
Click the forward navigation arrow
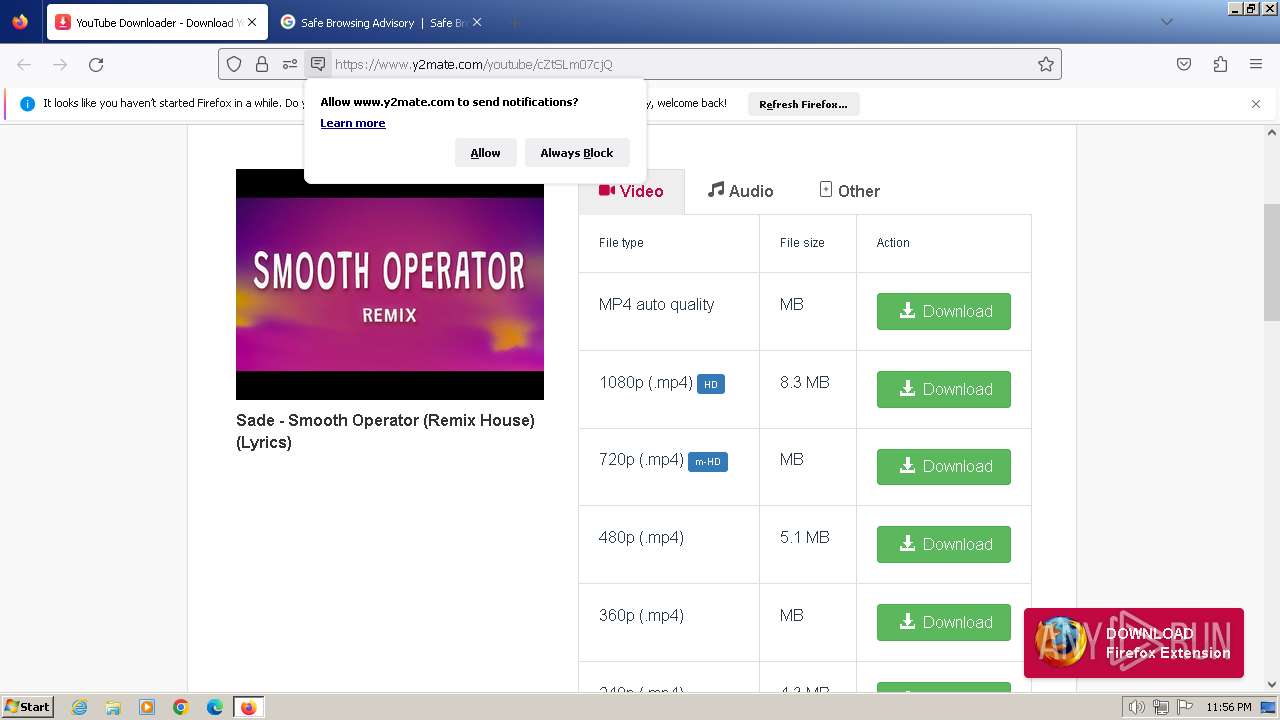60,64
